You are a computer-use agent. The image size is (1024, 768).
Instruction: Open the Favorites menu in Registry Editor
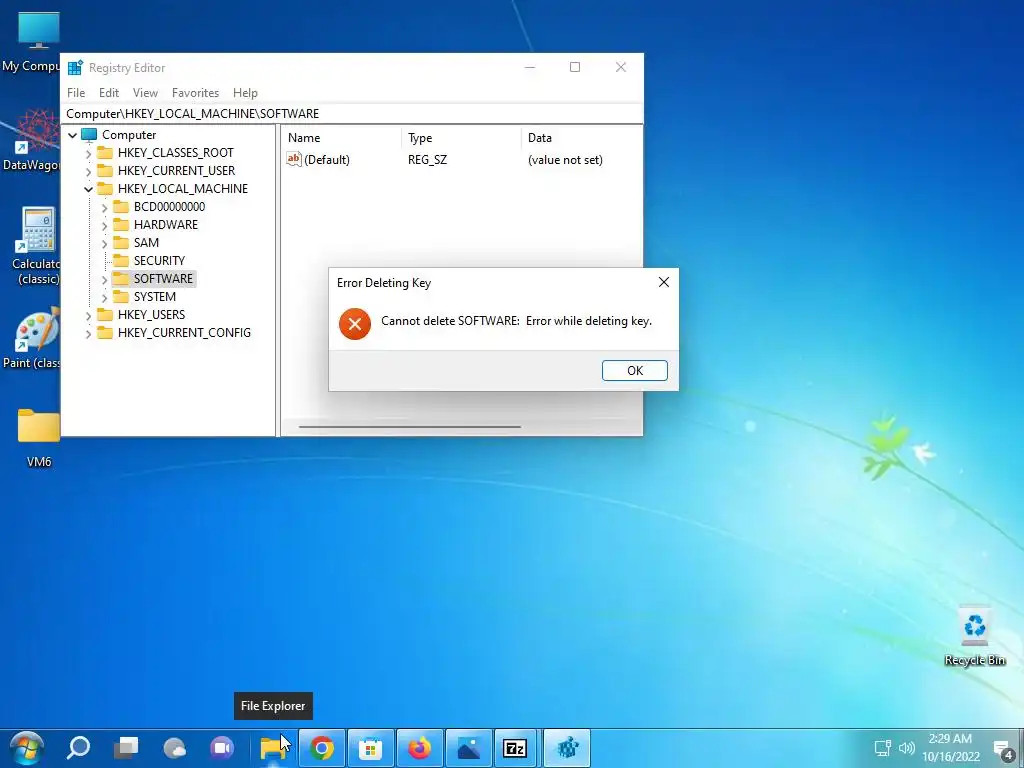pyautogui.click(x=195, y=93)
